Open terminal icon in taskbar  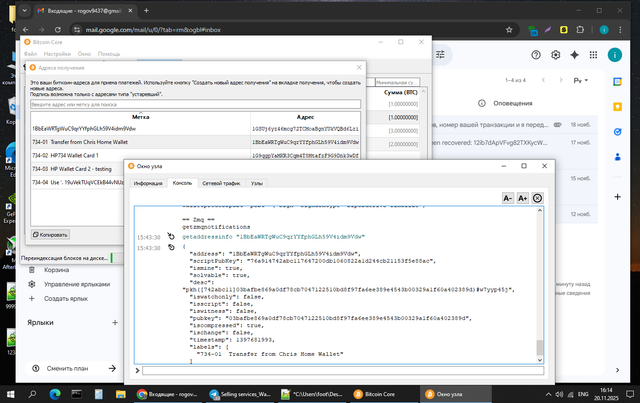pos(76,394)
